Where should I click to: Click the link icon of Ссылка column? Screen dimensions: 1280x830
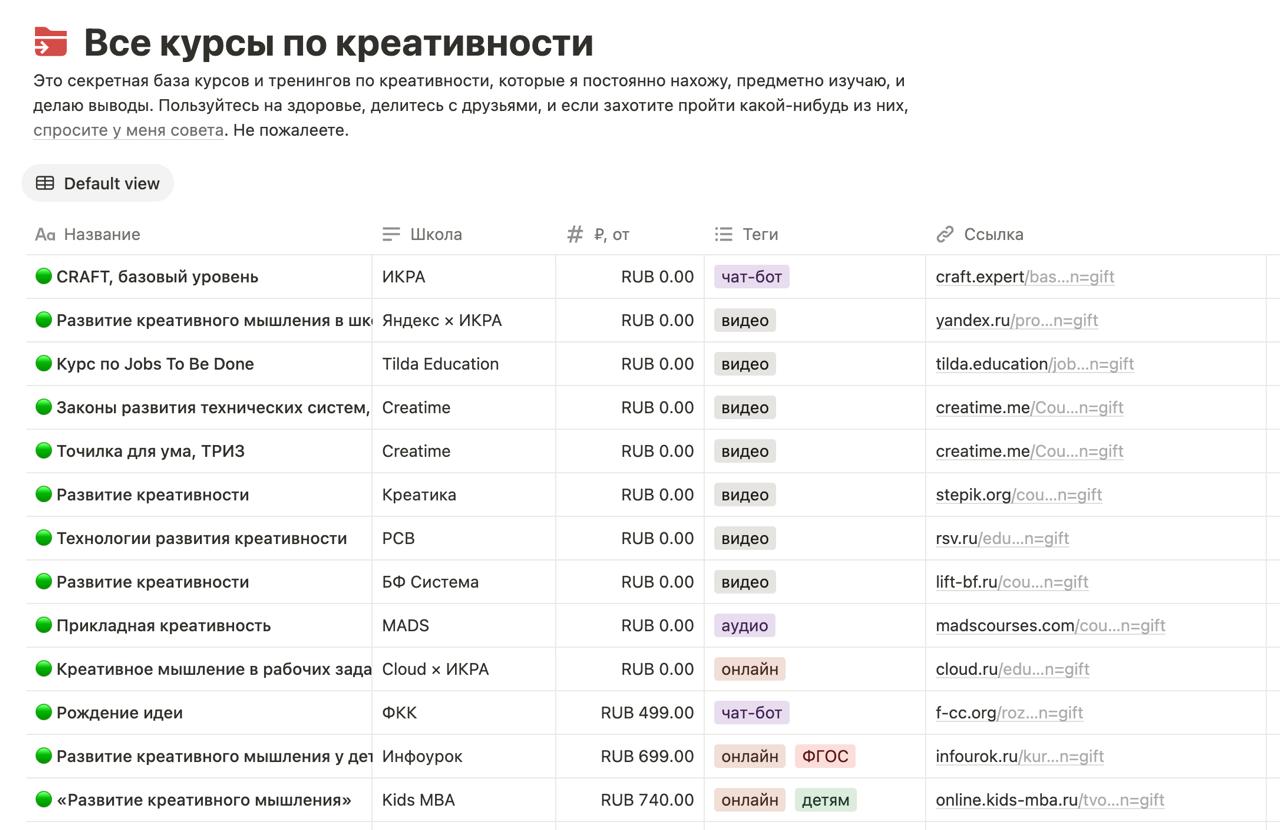click(945, 234)
